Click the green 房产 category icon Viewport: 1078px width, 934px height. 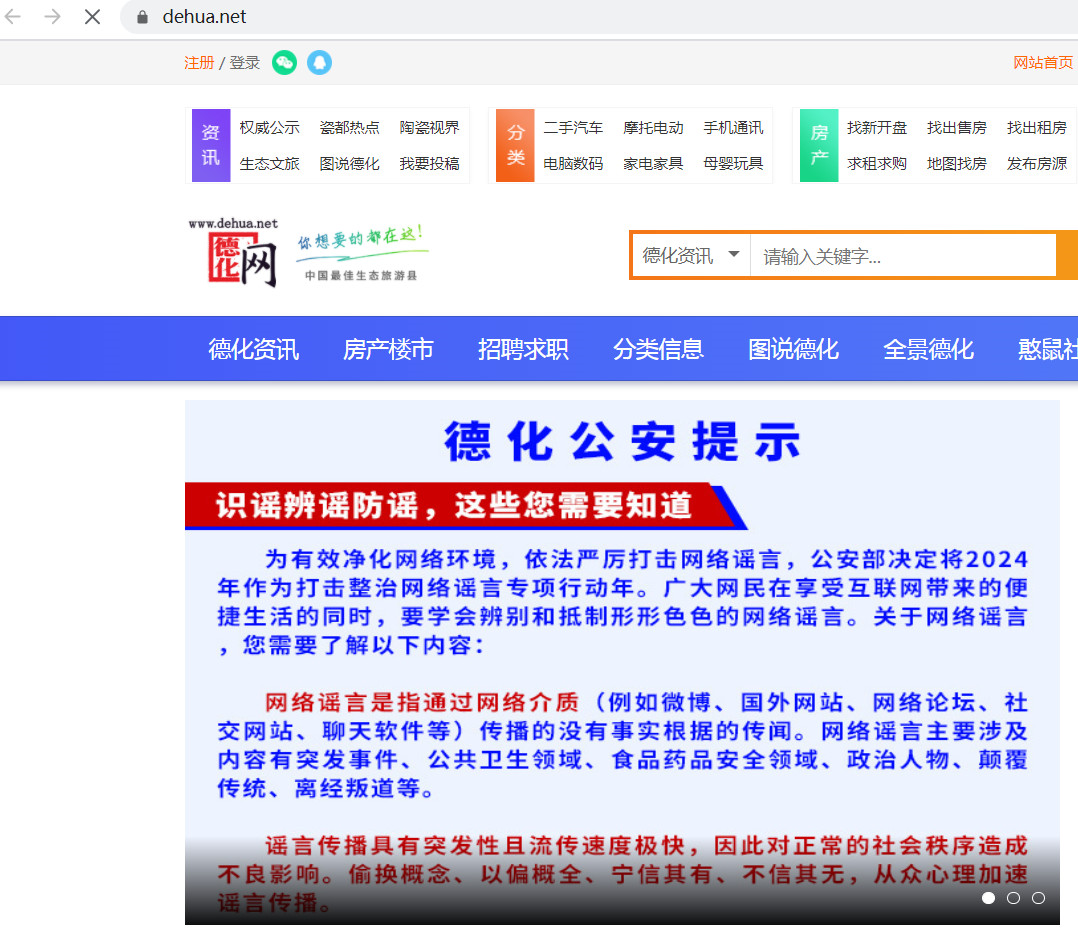point(819,145)
